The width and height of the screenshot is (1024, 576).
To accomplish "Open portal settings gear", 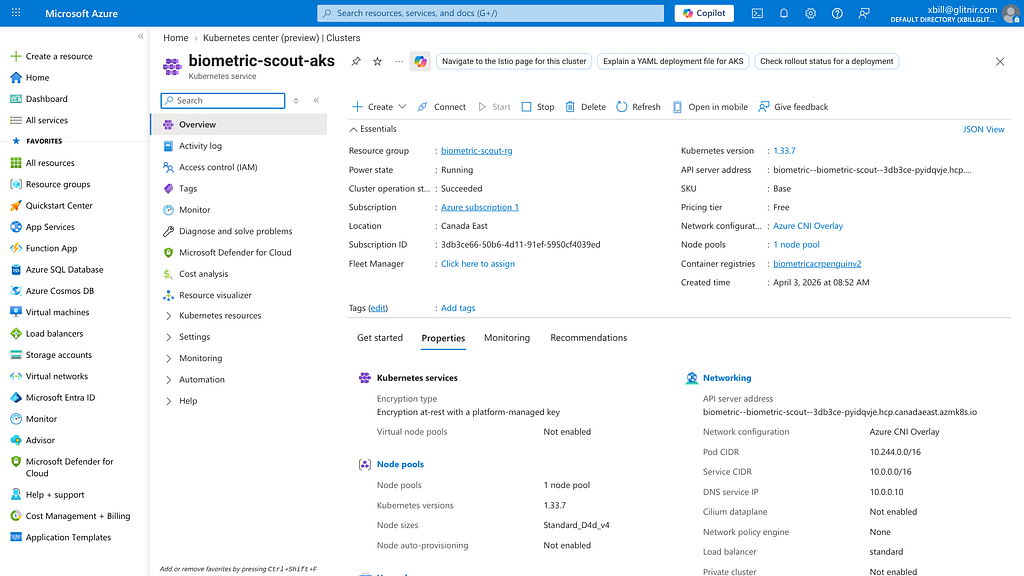I will click(x=810, y=13).
